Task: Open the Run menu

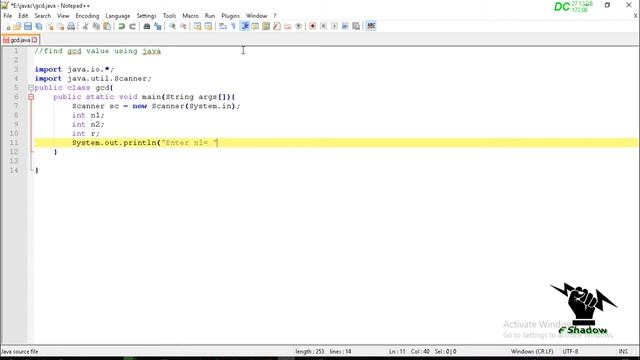Action: point(210,16)
